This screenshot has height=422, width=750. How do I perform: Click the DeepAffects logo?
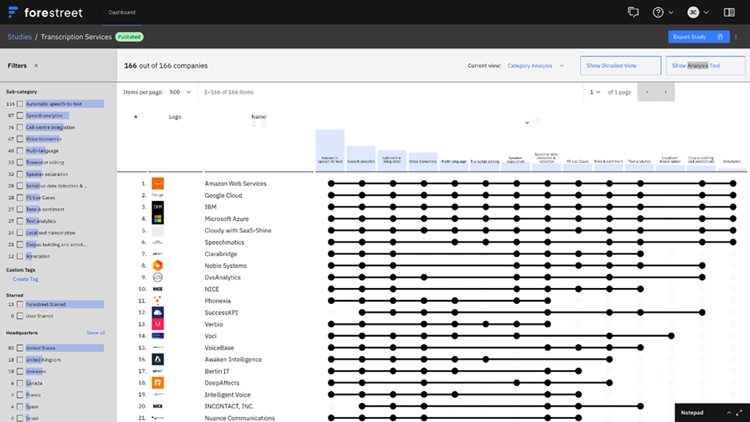157,383
